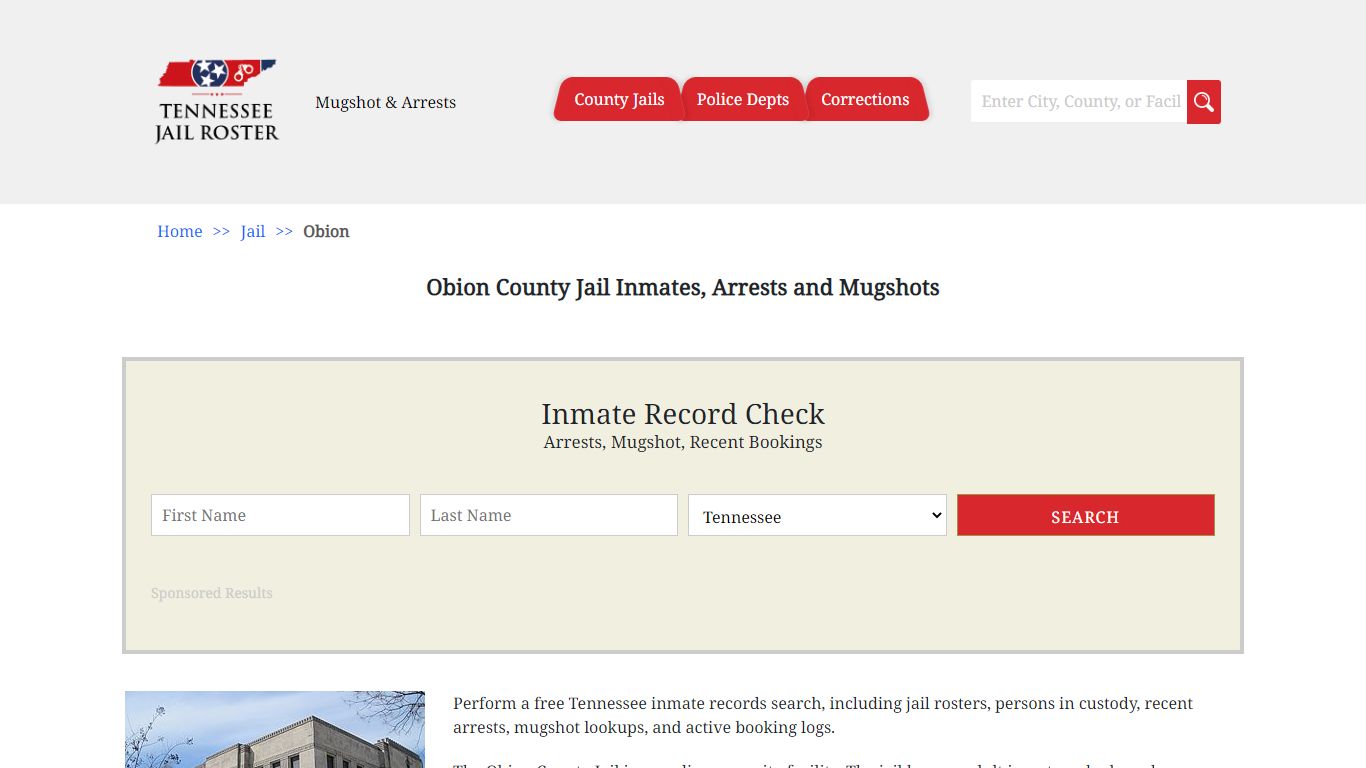
Task: Click the Obion breadcrumb text
Action: point(326,231)
